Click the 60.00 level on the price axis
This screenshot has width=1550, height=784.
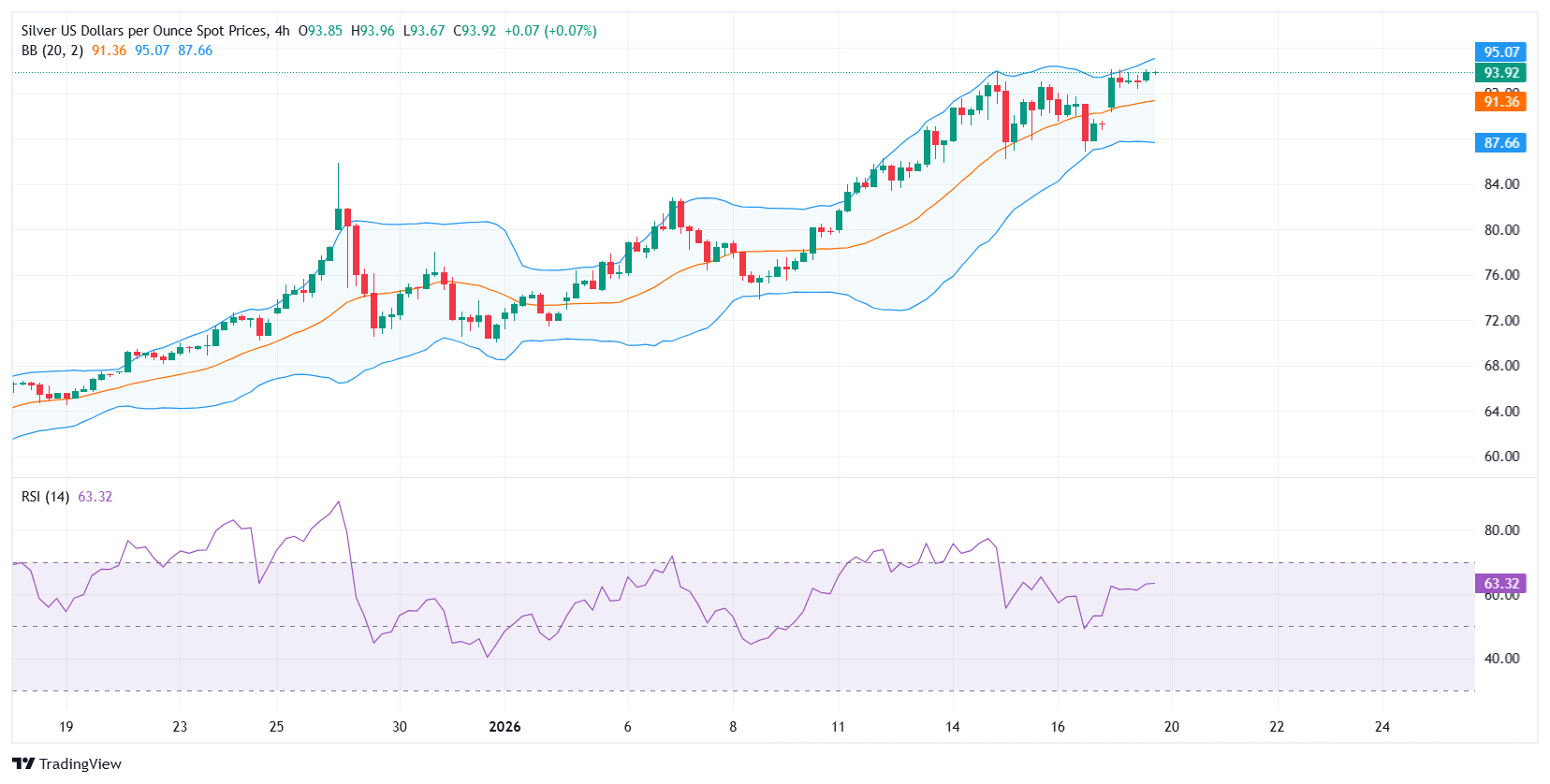pos(1501,457)
